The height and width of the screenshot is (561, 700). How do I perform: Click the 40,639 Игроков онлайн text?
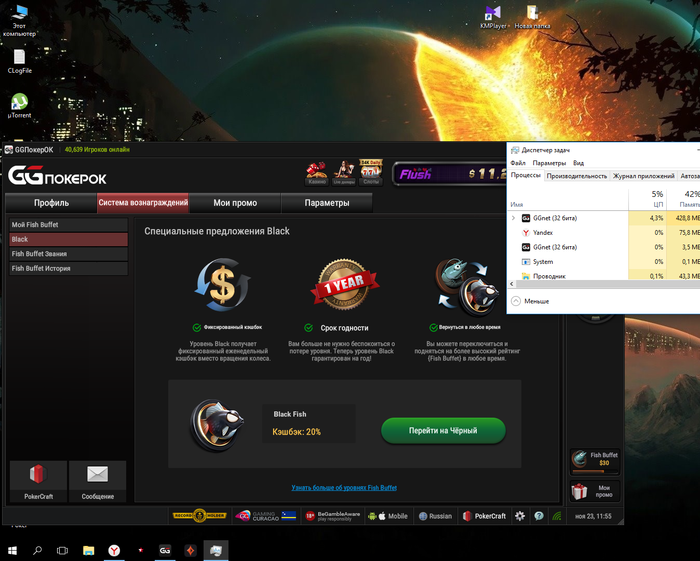click(97, 150)
